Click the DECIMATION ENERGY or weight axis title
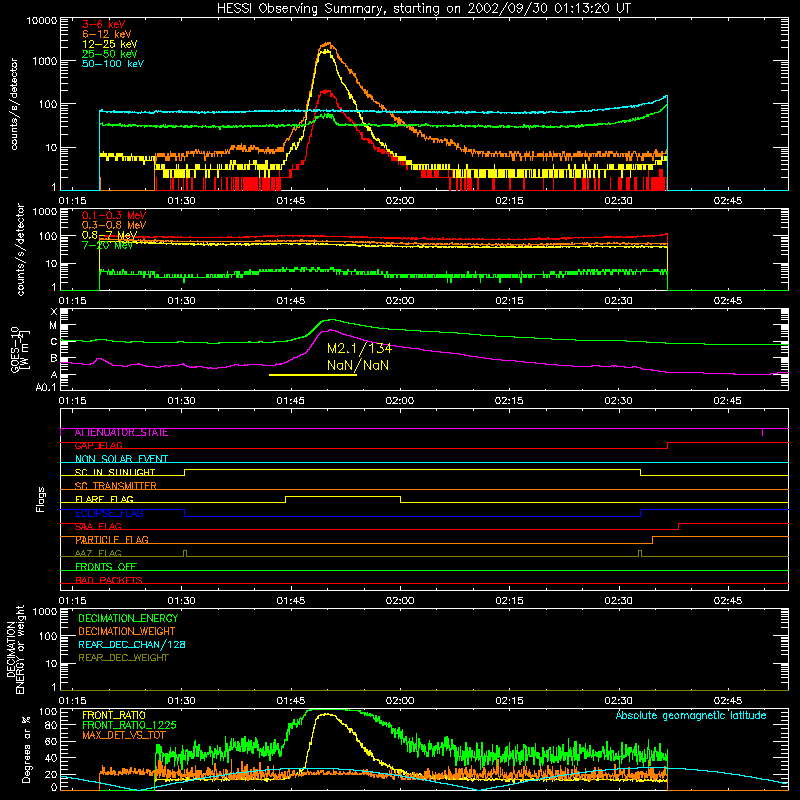The image size is (800, 800). pyautogui.click(x=15, y=649)
